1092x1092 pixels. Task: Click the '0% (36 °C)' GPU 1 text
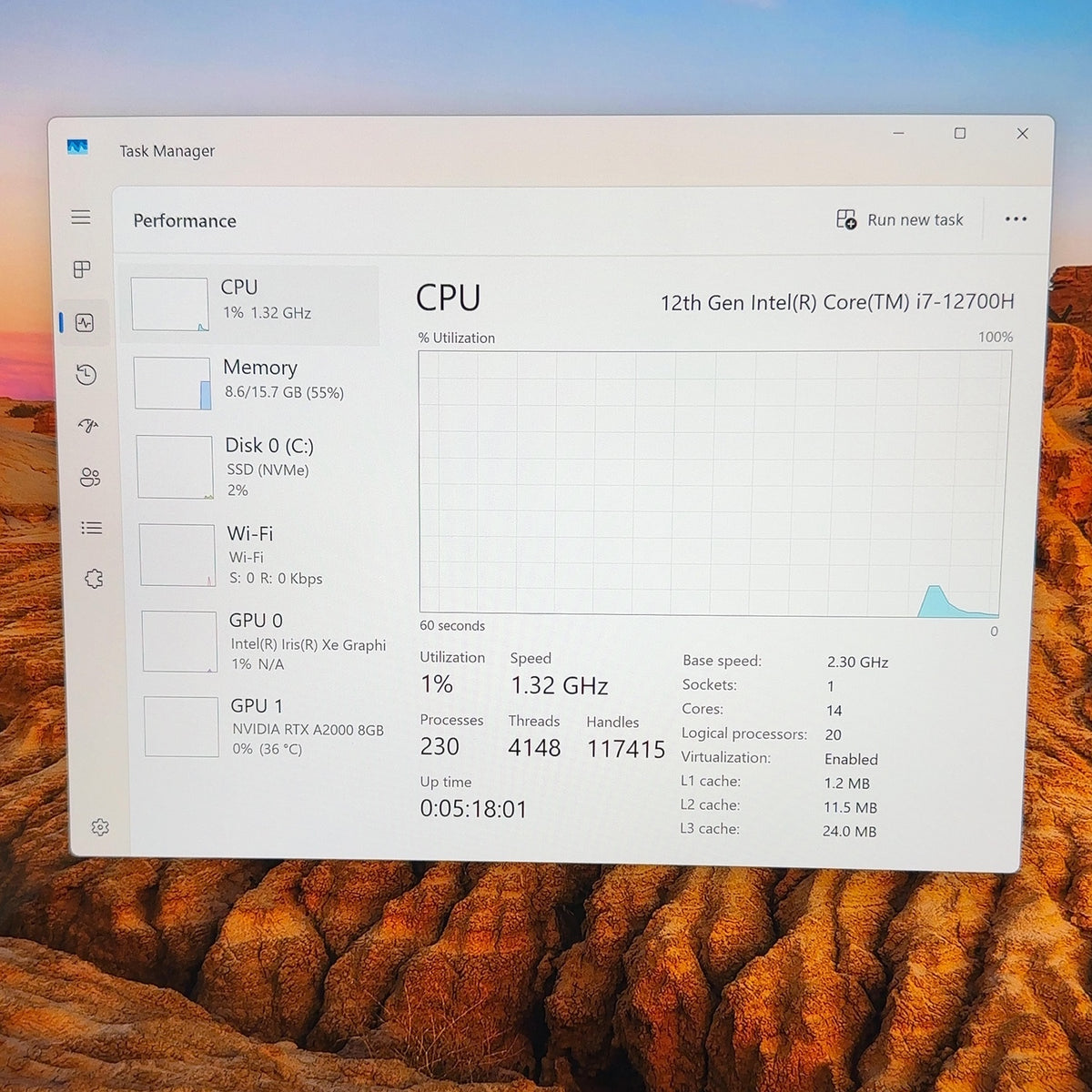click(x=268, y=749)
